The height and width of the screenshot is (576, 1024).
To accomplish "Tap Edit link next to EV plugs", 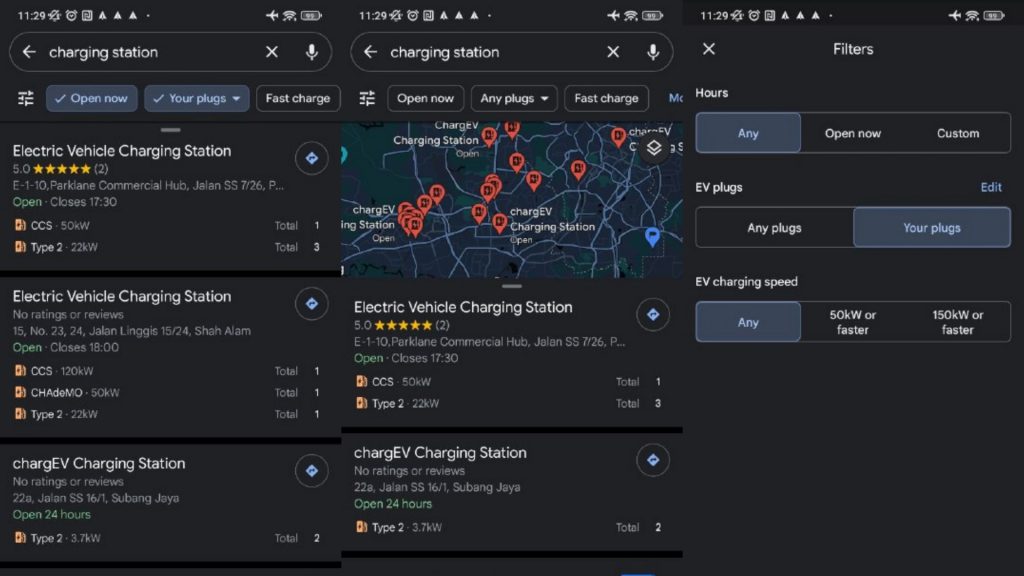I will (991, 187).
